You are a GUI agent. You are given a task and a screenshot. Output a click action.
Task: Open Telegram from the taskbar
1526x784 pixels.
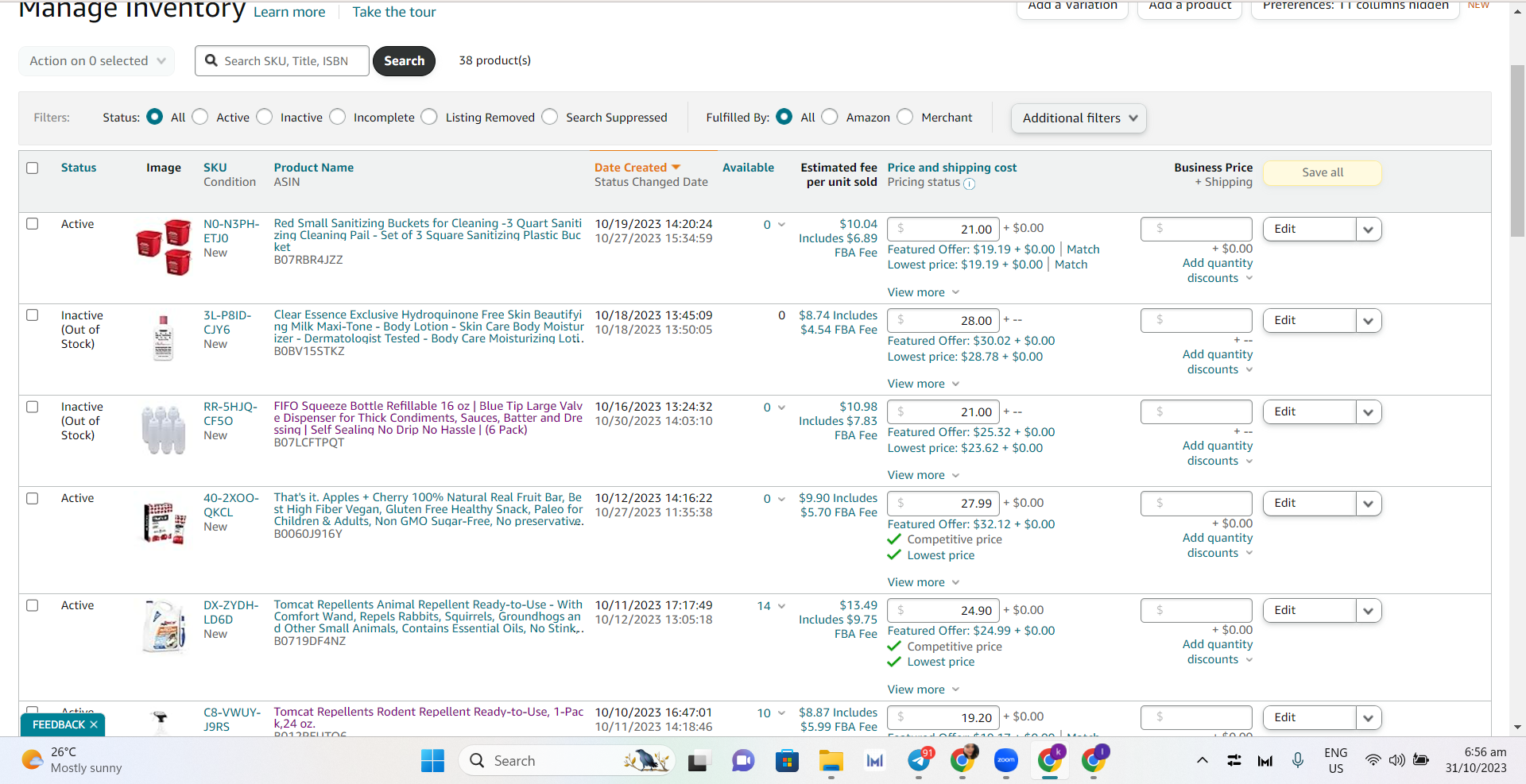click(920, 761)
